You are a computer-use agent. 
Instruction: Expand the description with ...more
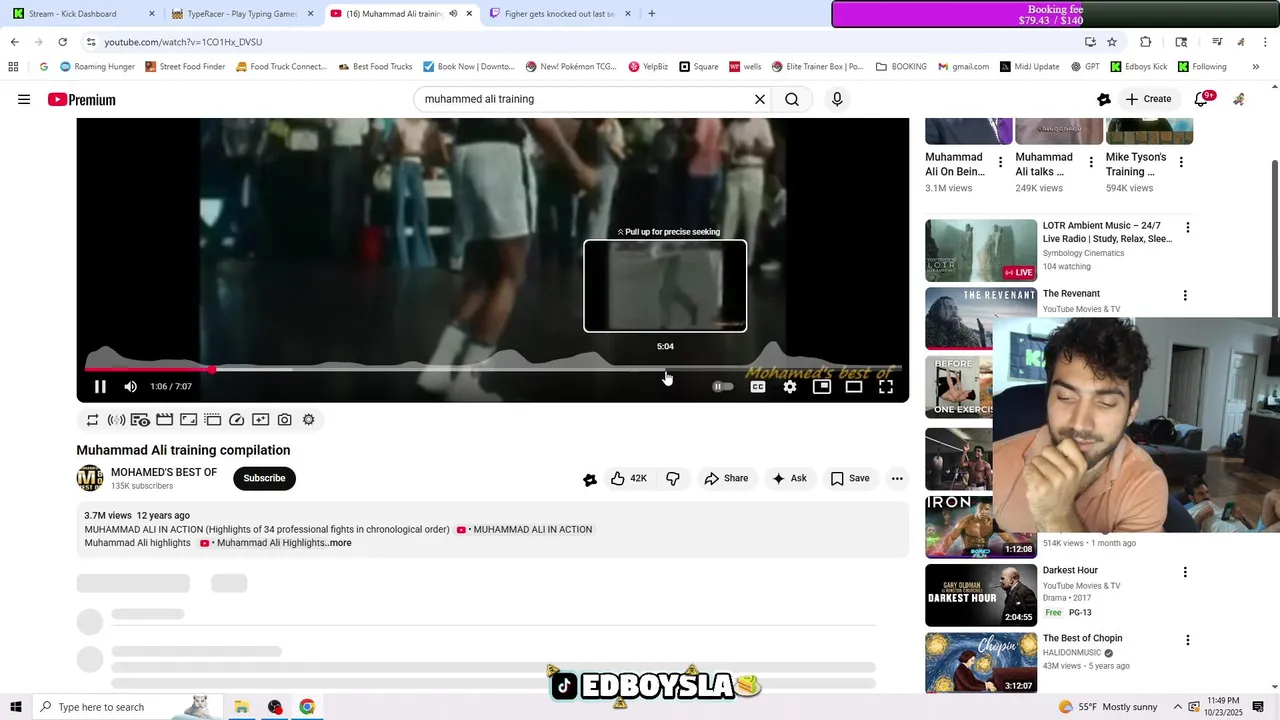tap(339, 543)
